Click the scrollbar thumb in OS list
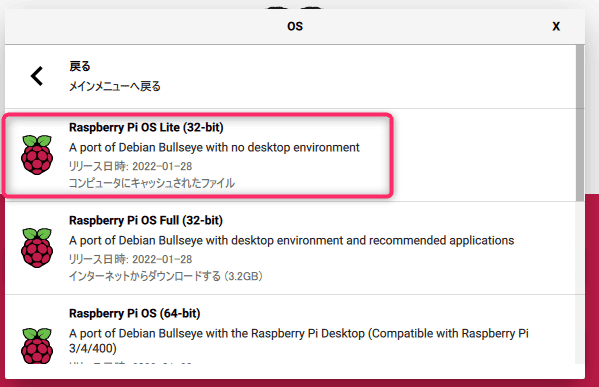The image size is (599, 387). click(580, 122)
